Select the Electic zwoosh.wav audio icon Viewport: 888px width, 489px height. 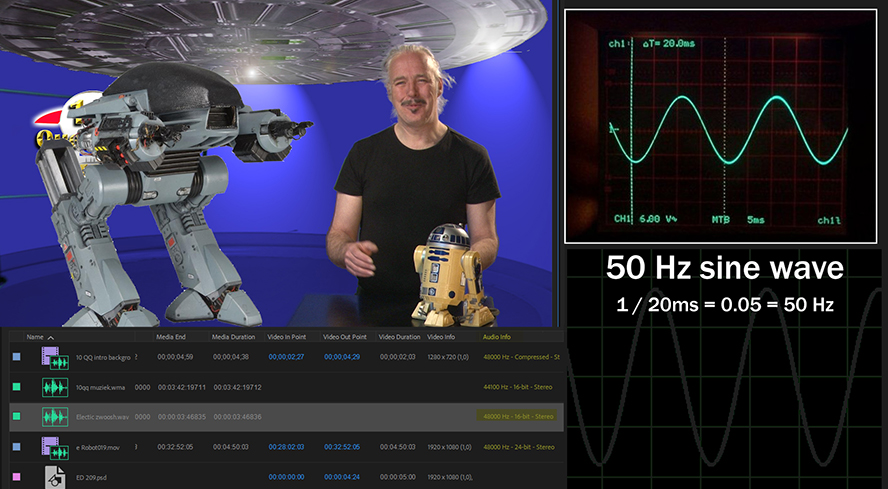(55, 417)
